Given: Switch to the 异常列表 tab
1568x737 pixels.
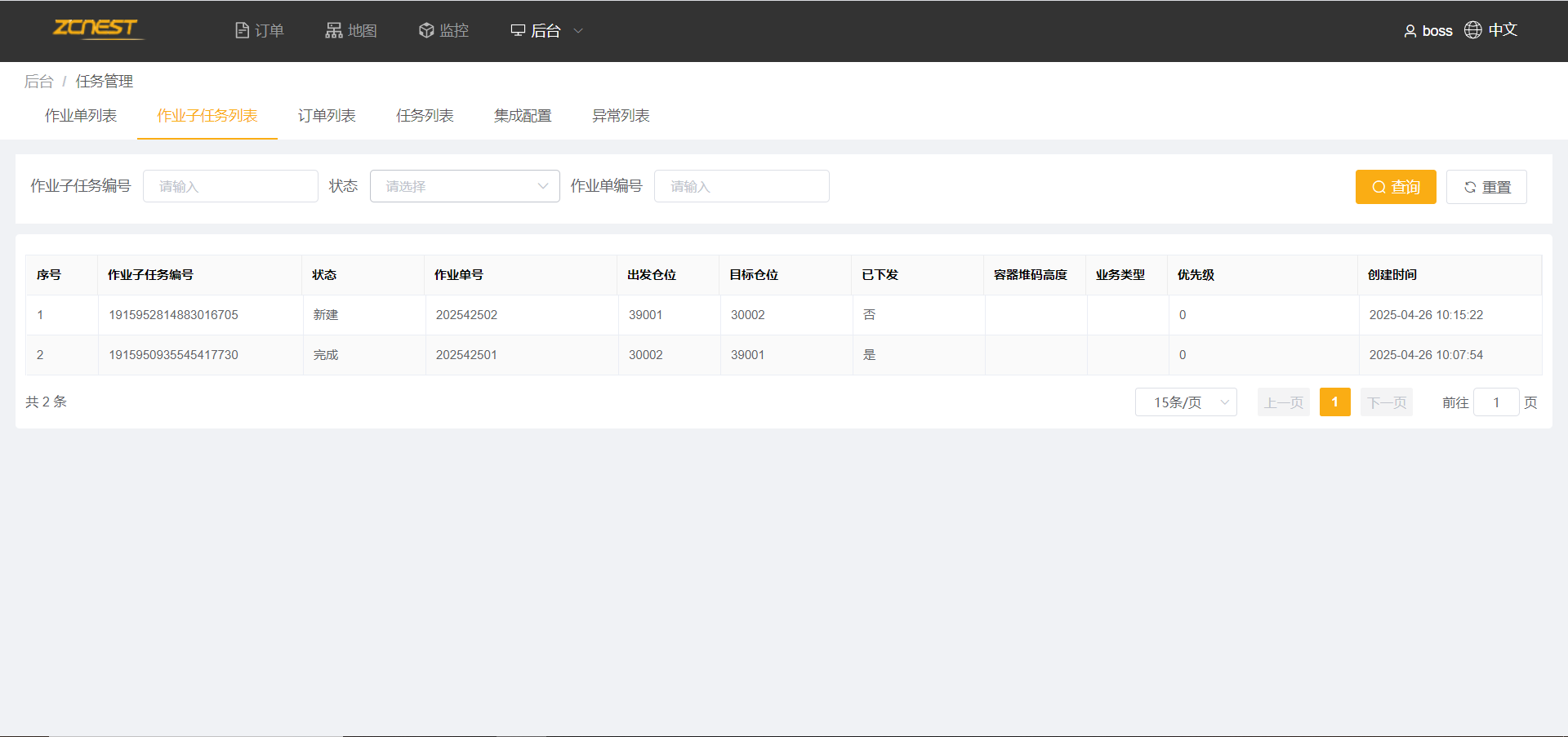Looking at the screenshot, I should pos(621,116).
